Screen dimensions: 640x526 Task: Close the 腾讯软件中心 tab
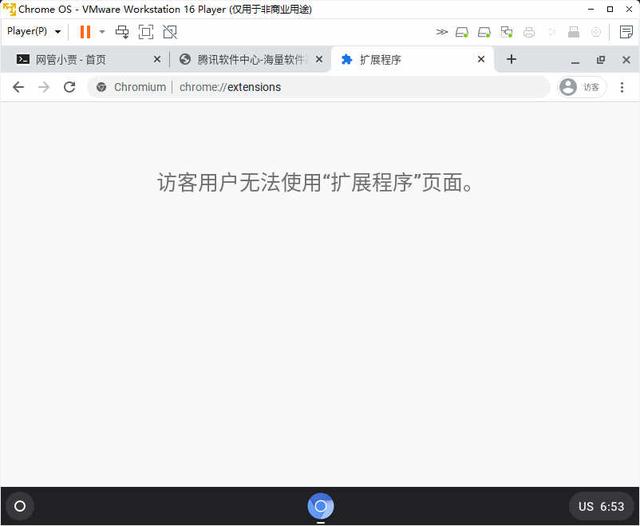[x=319, y=60]
